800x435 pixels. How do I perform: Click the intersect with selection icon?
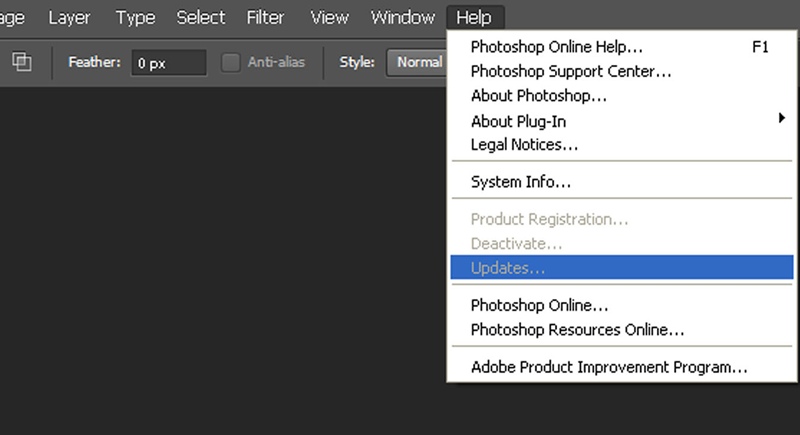click(x=22, y=62)
